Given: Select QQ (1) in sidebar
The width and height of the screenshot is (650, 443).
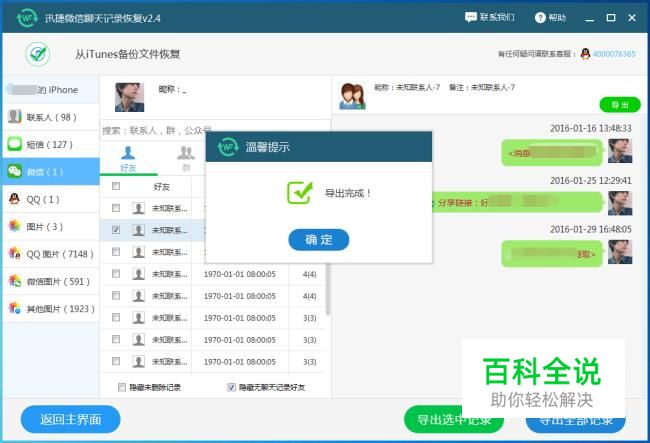Looking at the screenshot, I should click(51, 199).
